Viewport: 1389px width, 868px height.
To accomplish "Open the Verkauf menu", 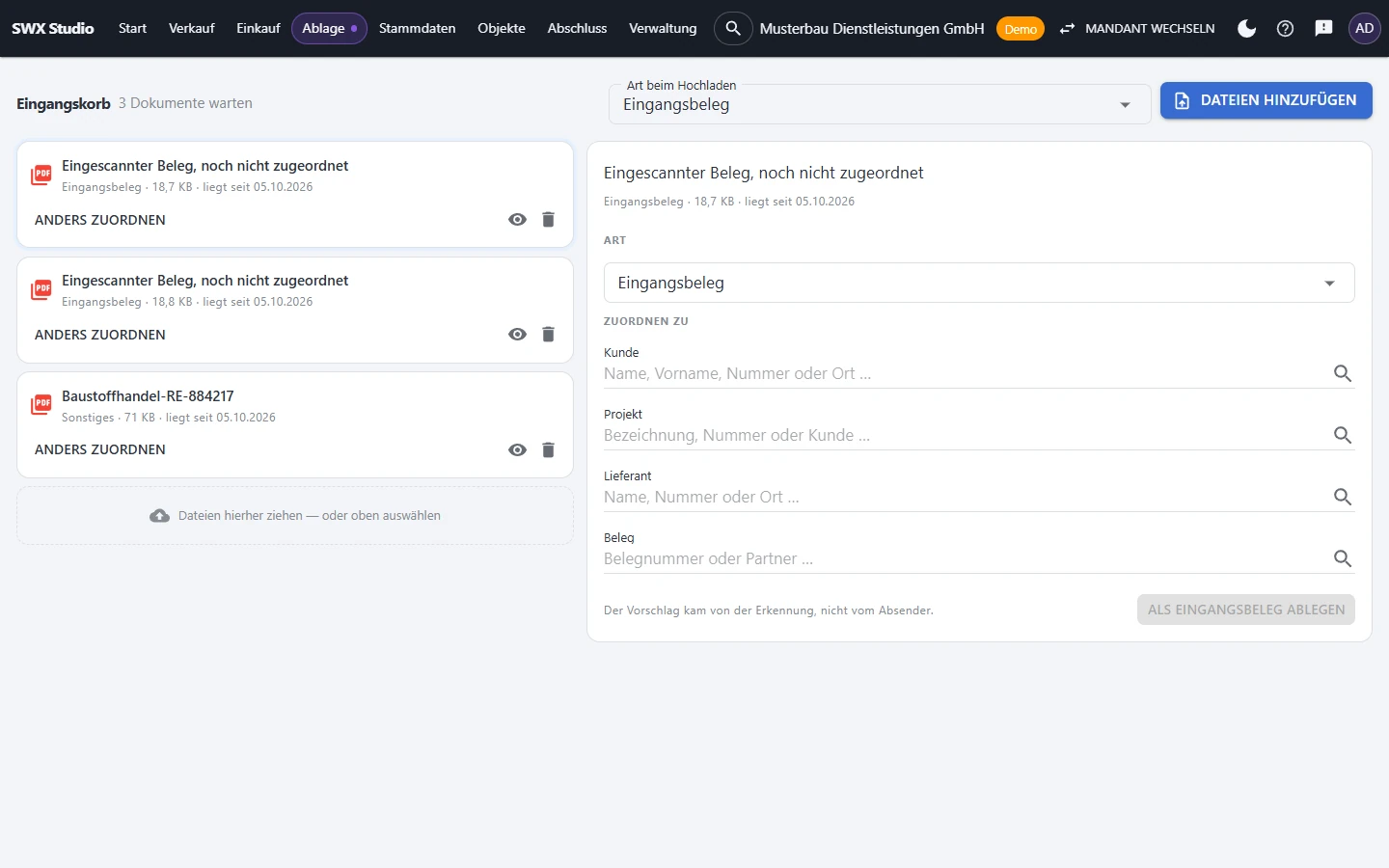I will click(x=191, y=29).
